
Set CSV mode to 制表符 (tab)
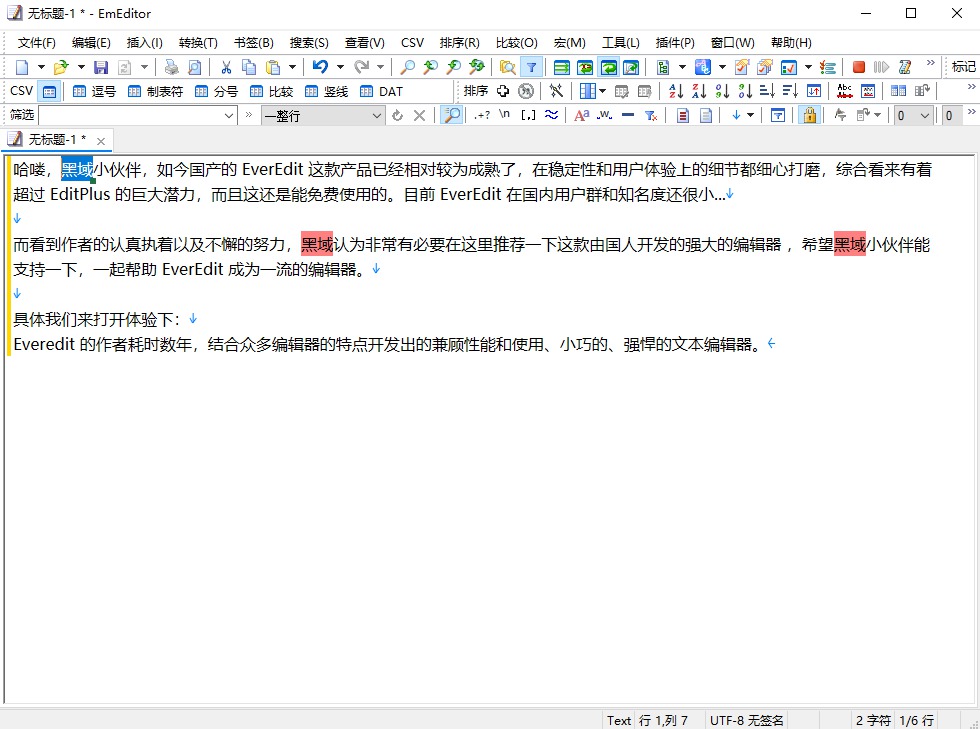[x=155, y=91]
